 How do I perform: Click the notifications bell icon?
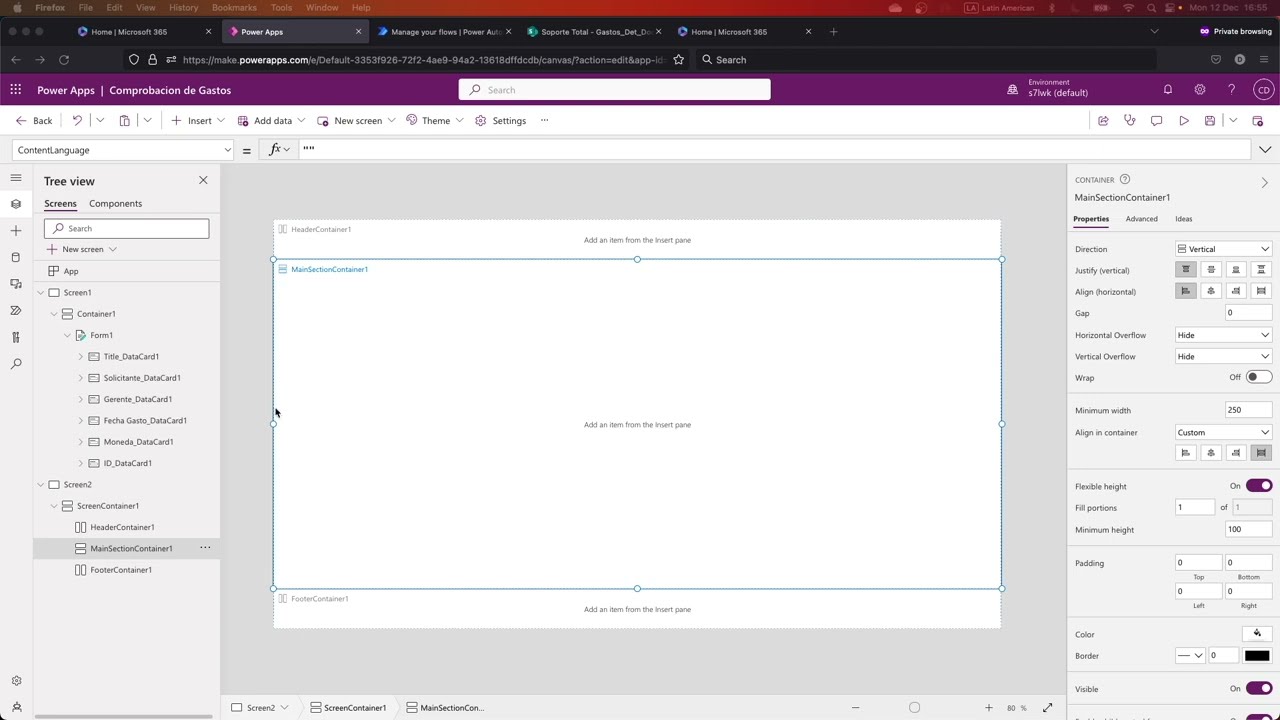click(x=1167, y=90)
